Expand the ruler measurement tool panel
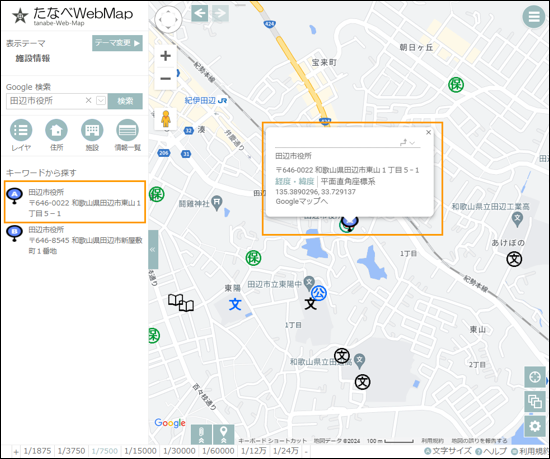The height and width of the screenshot is (459, 550). tap(201, 434)
